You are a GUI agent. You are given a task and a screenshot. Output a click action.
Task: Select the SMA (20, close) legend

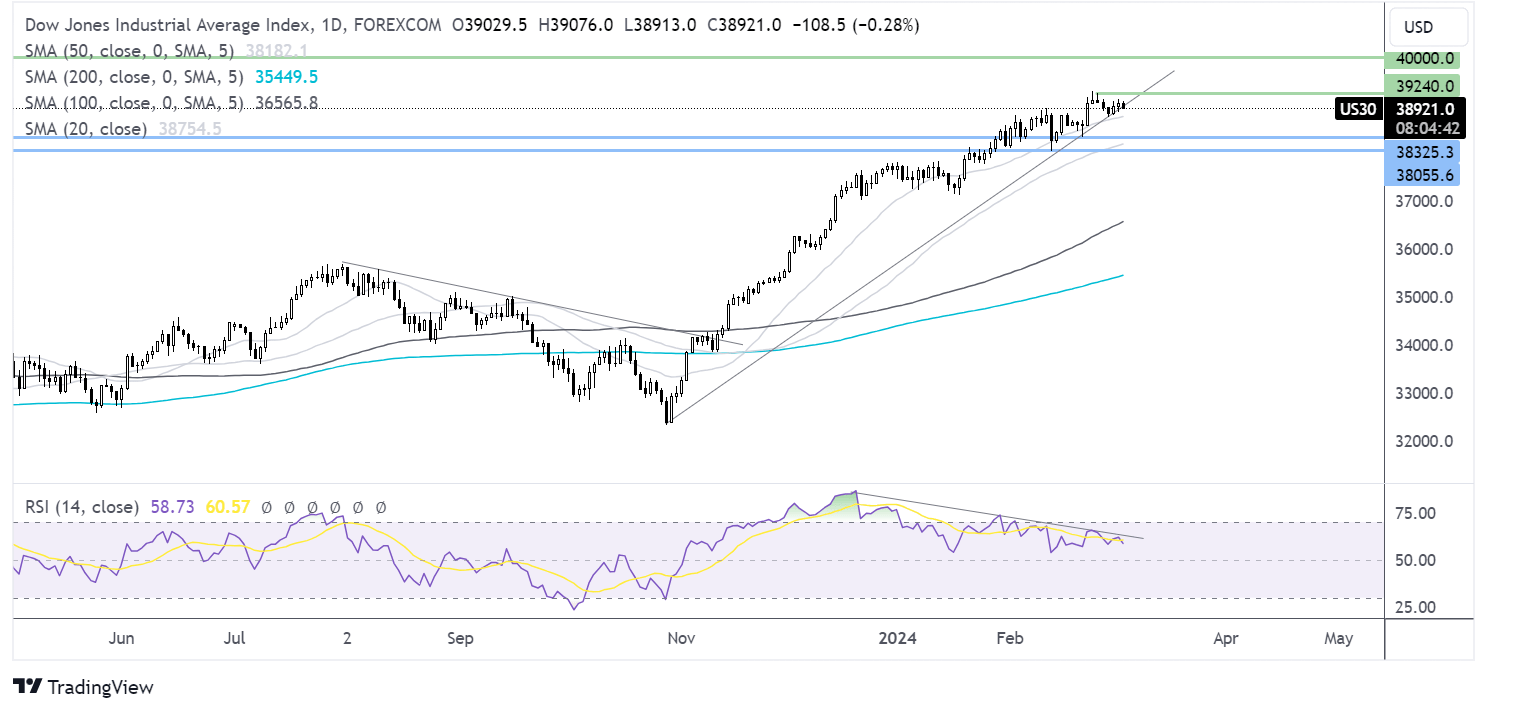[x=86, y=129]
